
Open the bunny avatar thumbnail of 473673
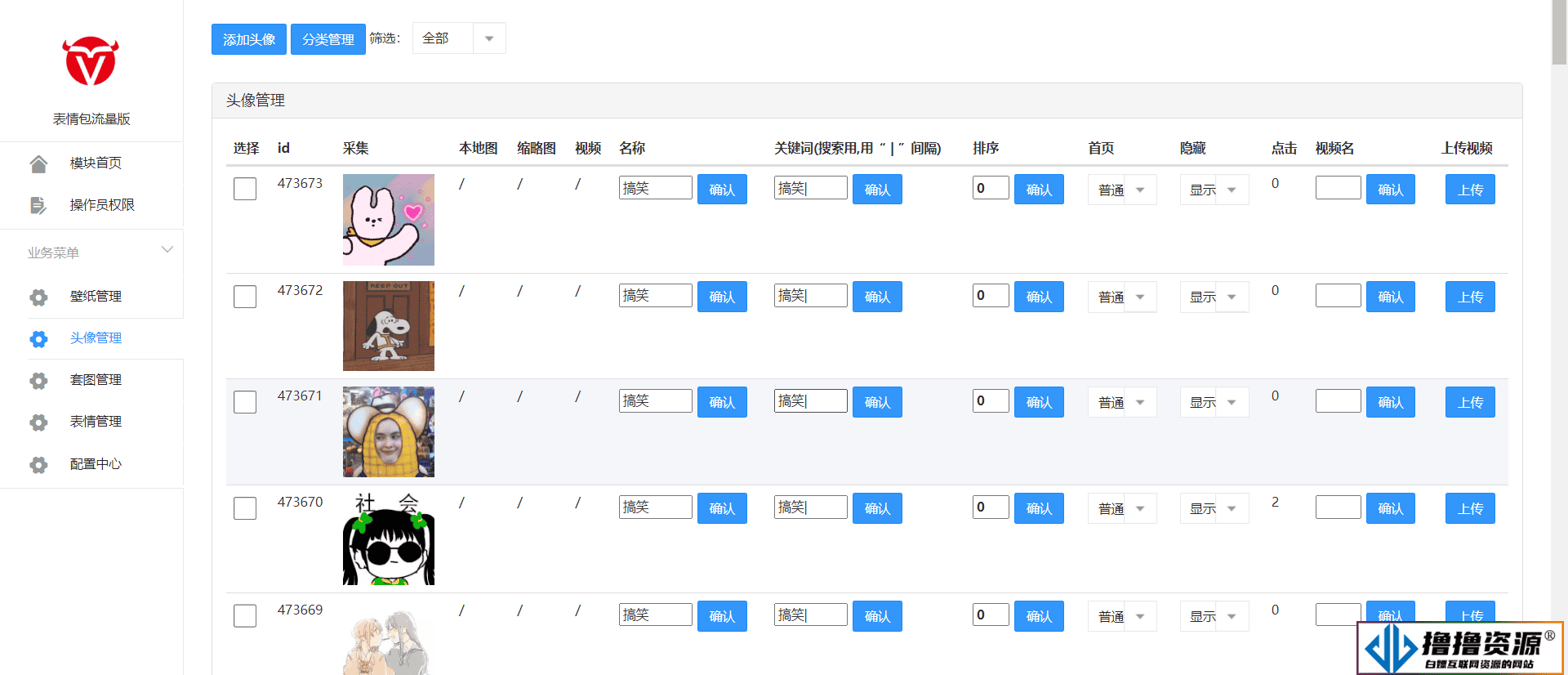click(x=389, y=220)
